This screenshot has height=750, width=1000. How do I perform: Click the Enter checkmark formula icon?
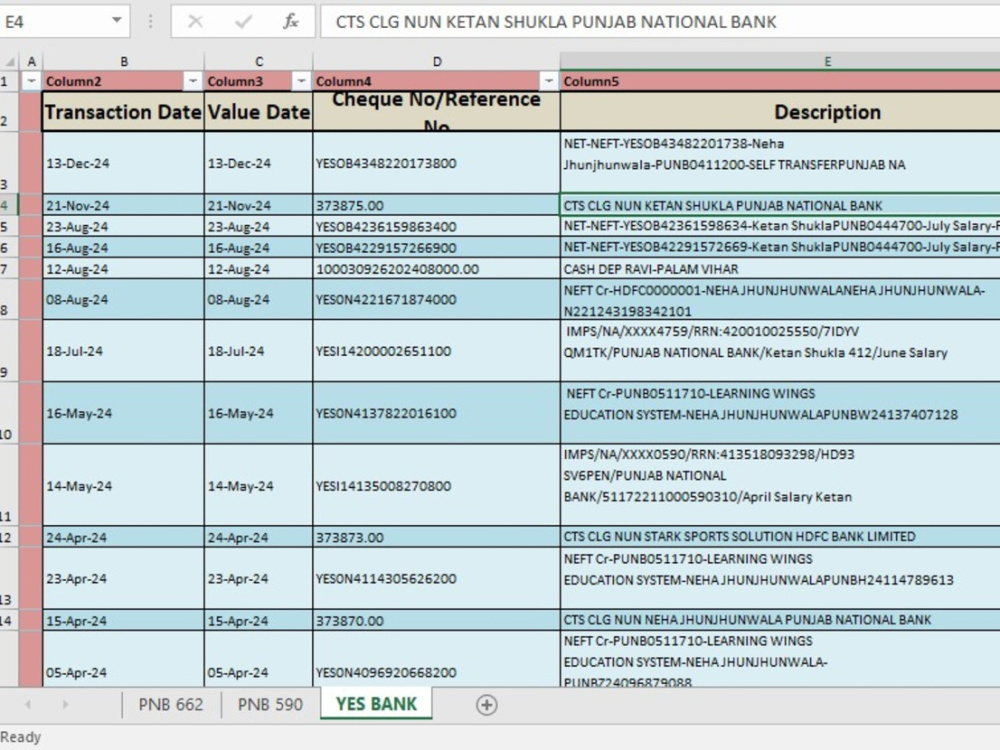point(243,22)
